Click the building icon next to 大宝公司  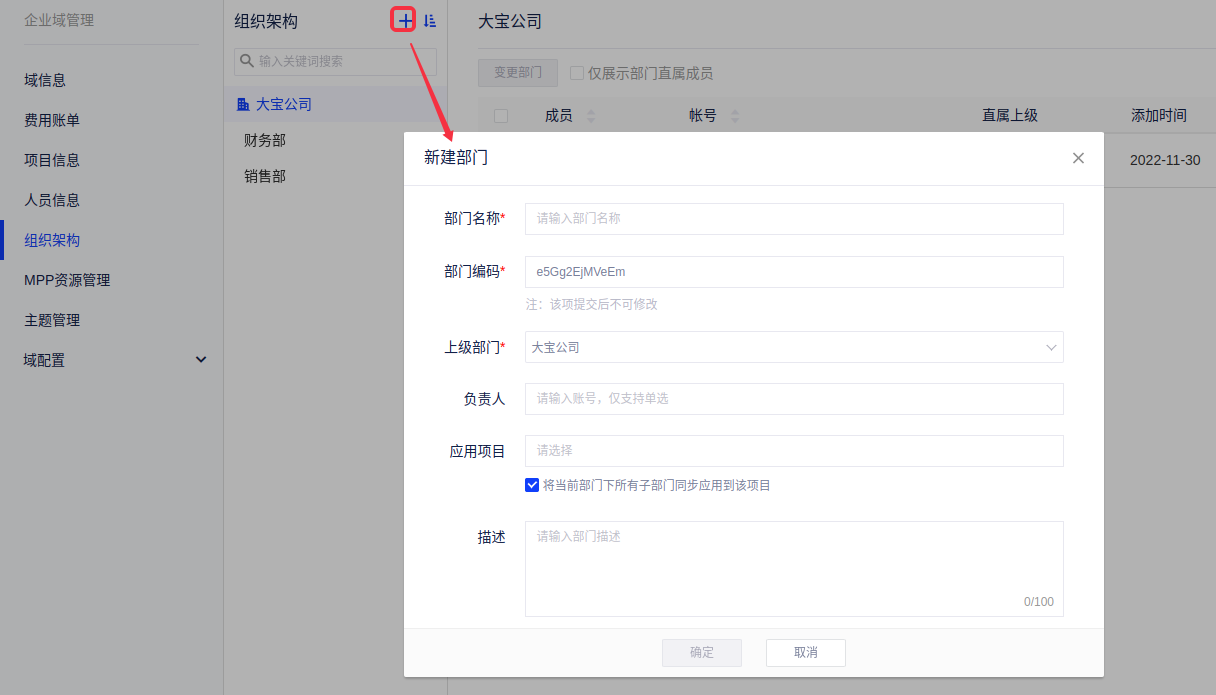tap(243, 104)
